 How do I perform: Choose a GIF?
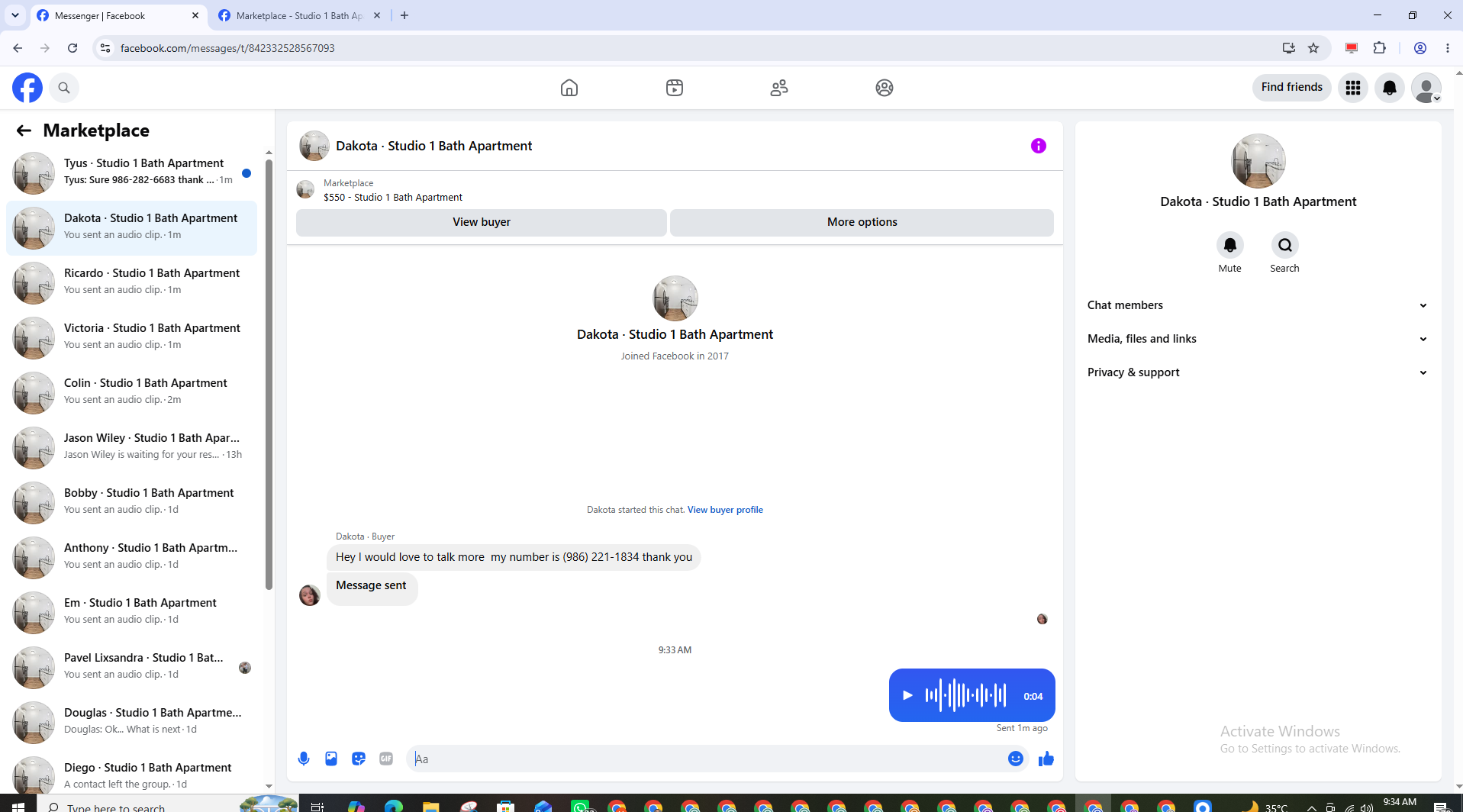coord(386,759)
